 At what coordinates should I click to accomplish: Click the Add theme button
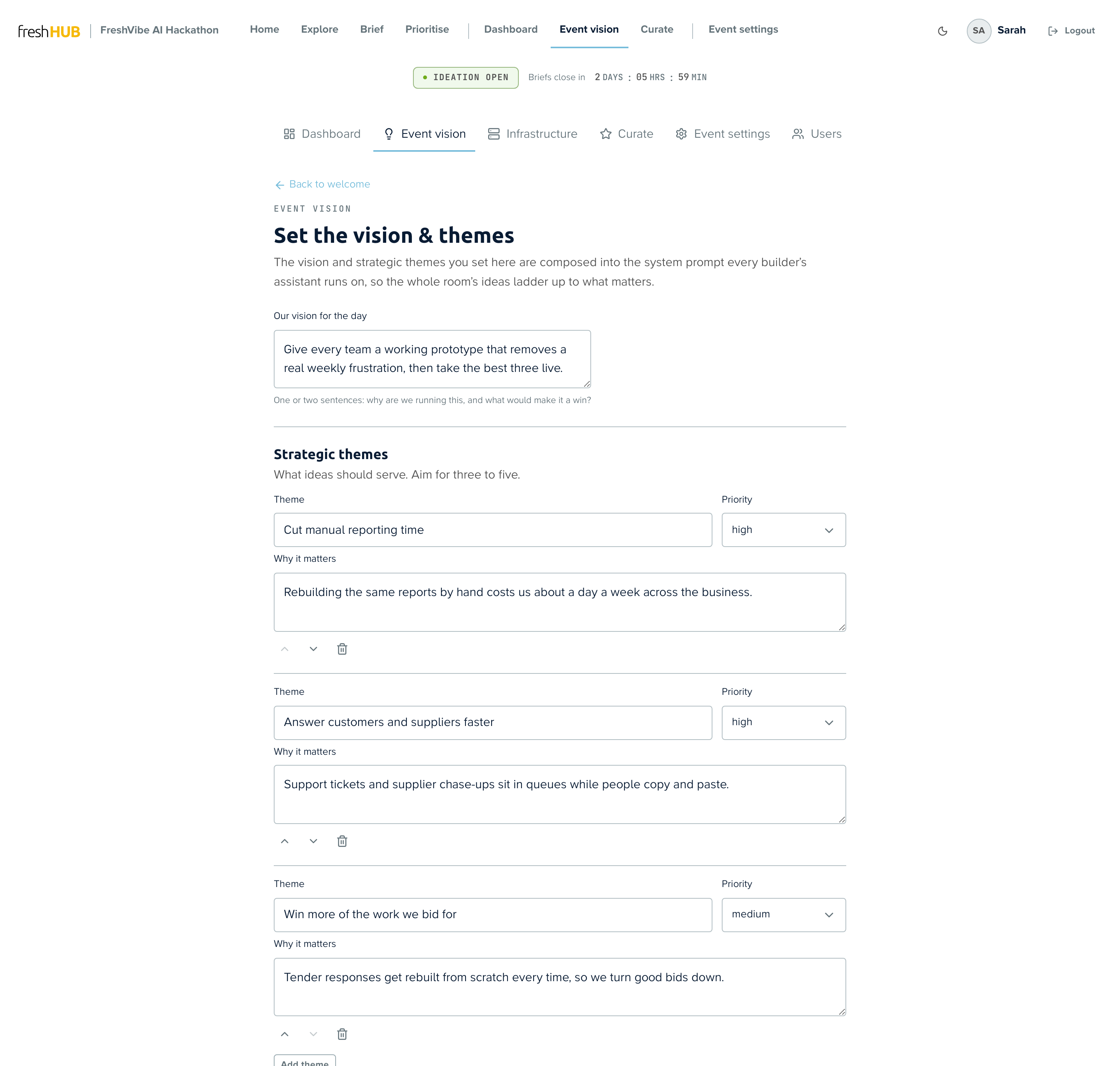pyautogui.click(x=305, y=1060)
